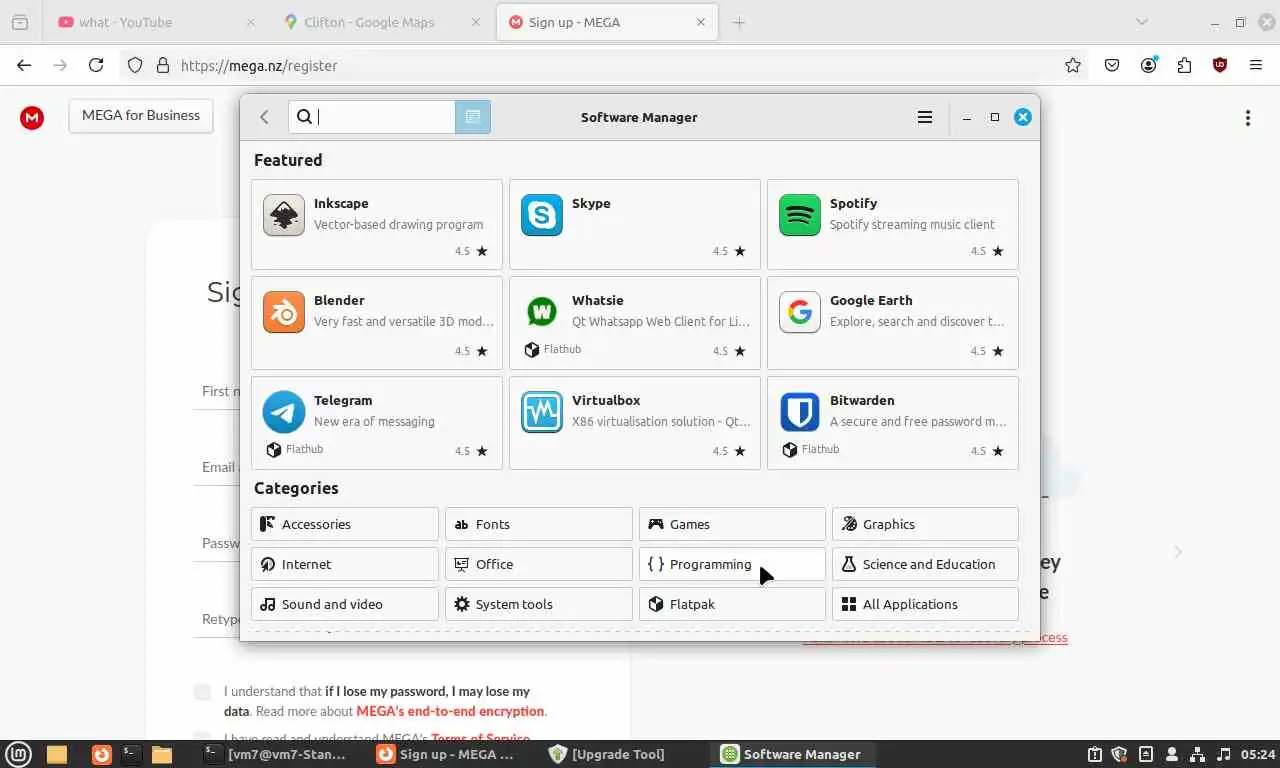
Task: Open the Skype app icon
Action: [x=542, y=215]
